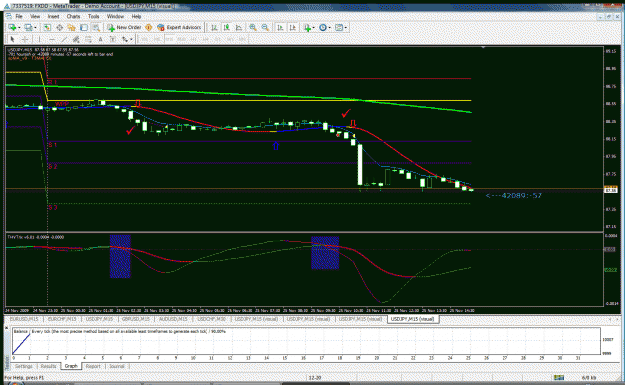Expand the New Chart dropdown arrow
Image resolution: width=625 pixels, height=385 pixels.
(x=19, y=28)
